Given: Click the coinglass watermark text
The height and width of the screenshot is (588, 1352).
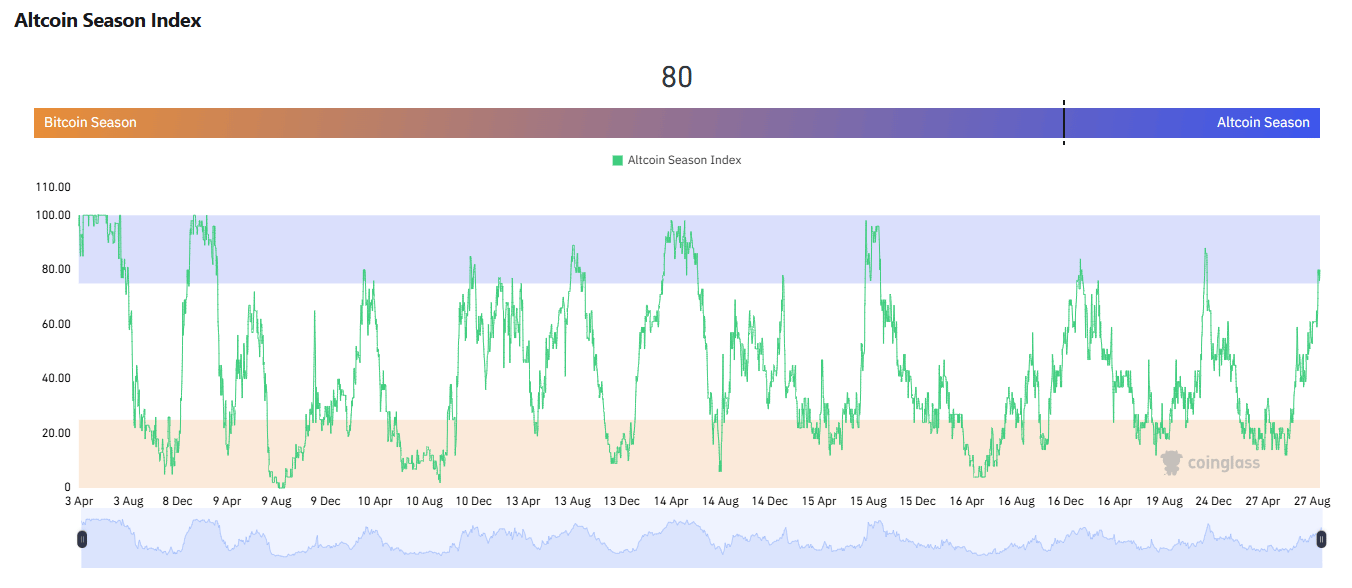Looking at the screenshot, I should (1224, 463).
